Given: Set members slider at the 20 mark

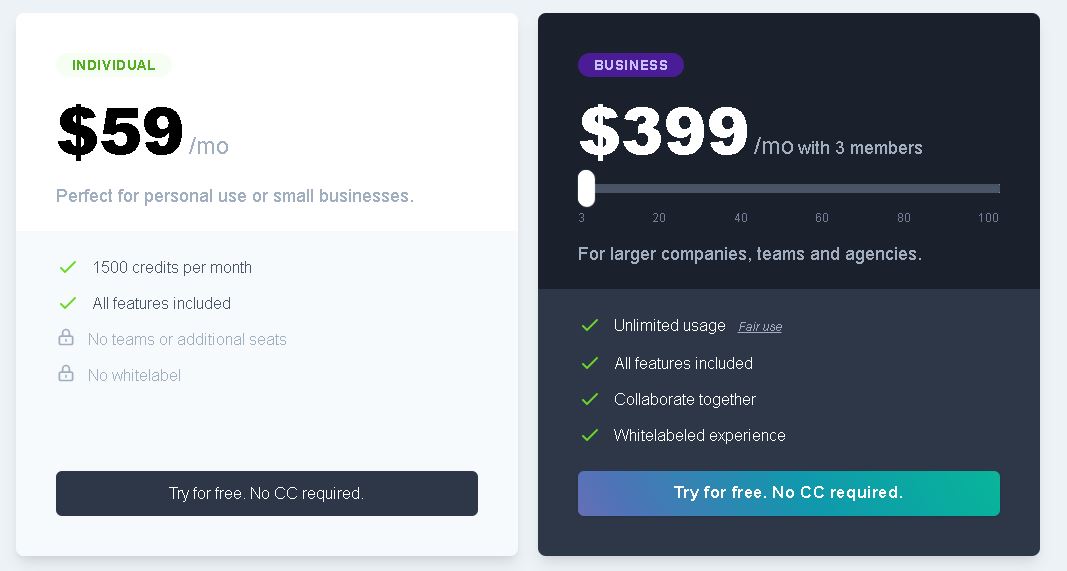Looking at the screenshot, I should pos(659,189).
